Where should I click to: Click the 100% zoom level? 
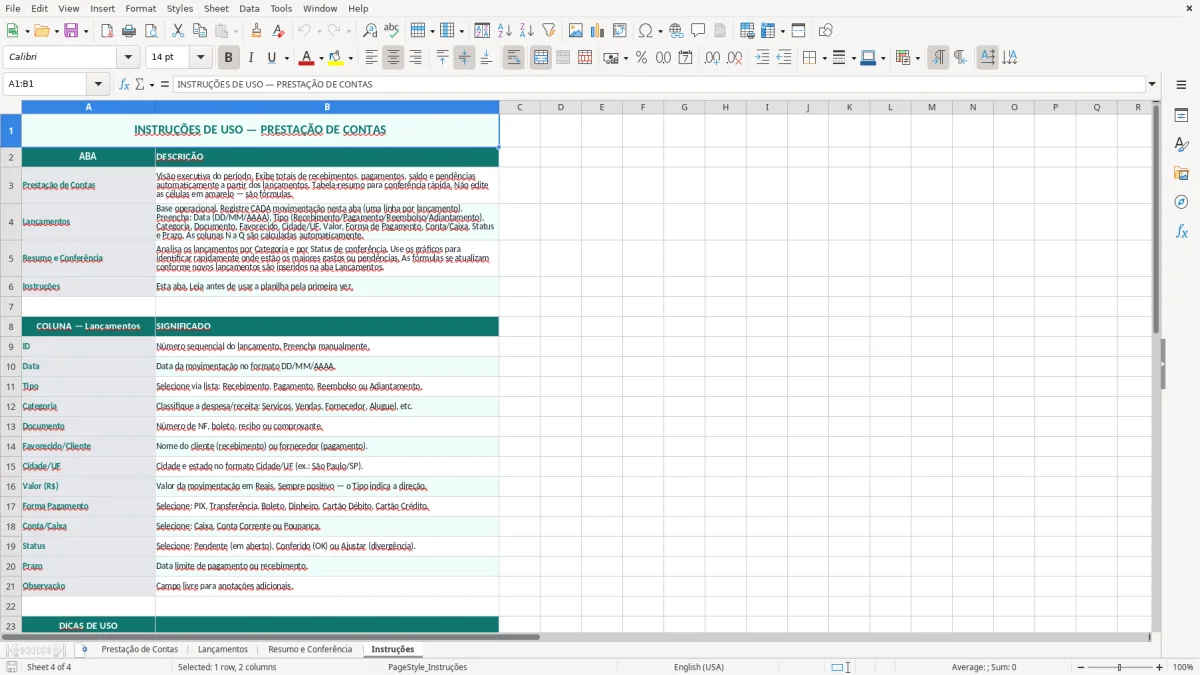[1182, 667]
